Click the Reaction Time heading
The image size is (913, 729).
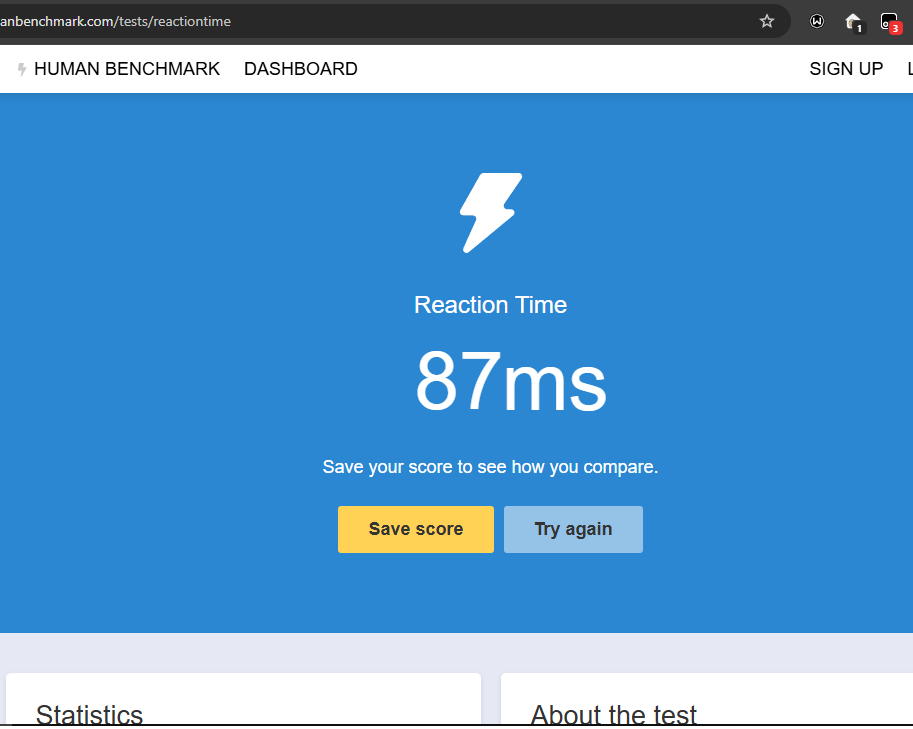pyautogui.click(x=490, y=305)
